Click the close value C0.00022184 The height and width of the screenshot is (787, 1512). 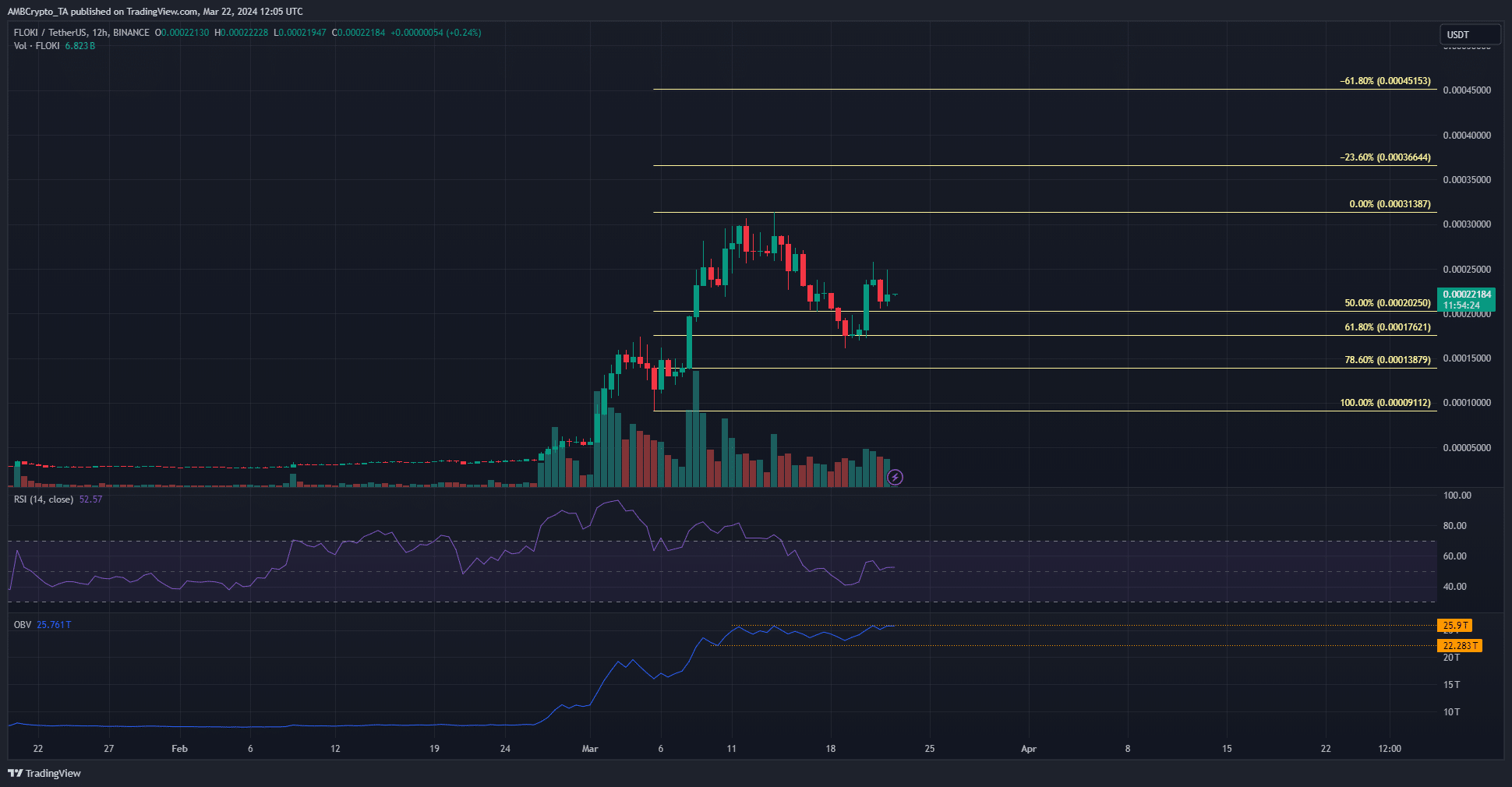click(x=359, y=33)
